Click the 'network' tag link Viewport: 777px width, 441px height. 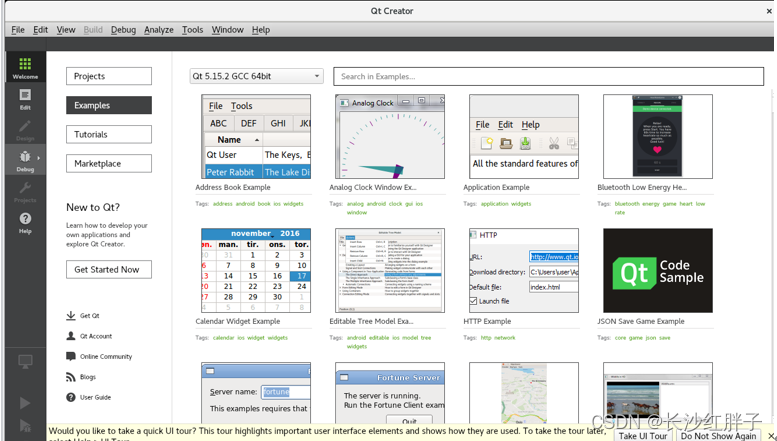click(504, 337)
